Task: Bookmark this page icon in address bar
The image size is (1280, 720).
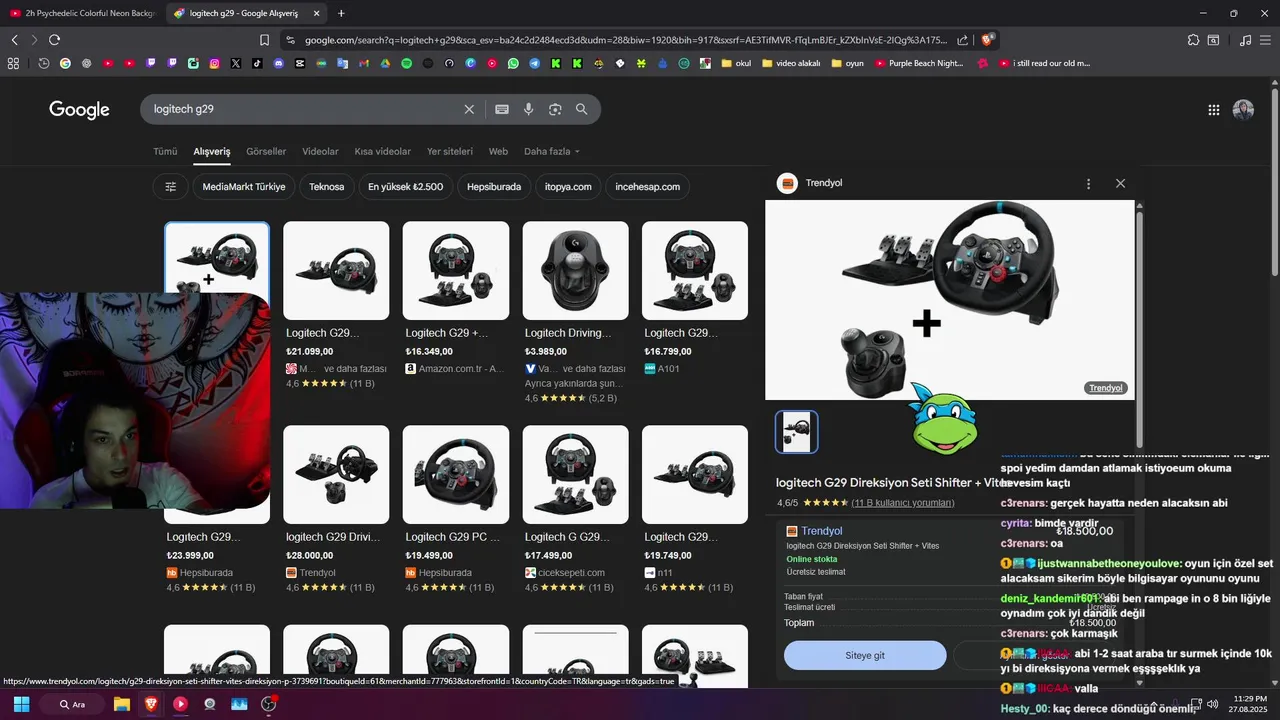Action: point(264,40)
